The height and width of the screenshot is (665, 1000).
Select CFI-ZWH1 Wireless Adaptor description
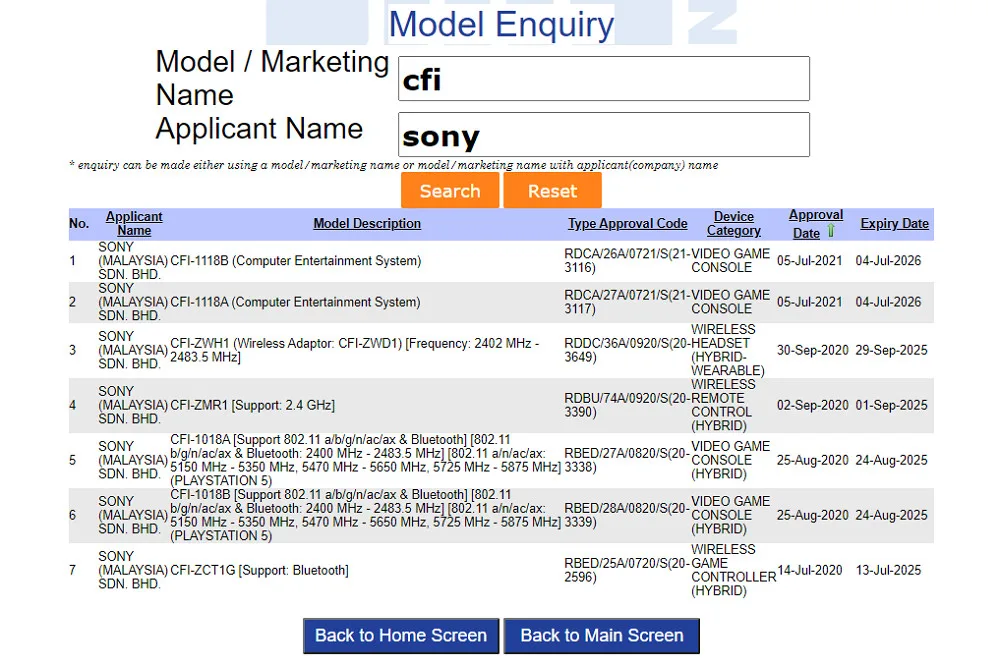(355, 350)
